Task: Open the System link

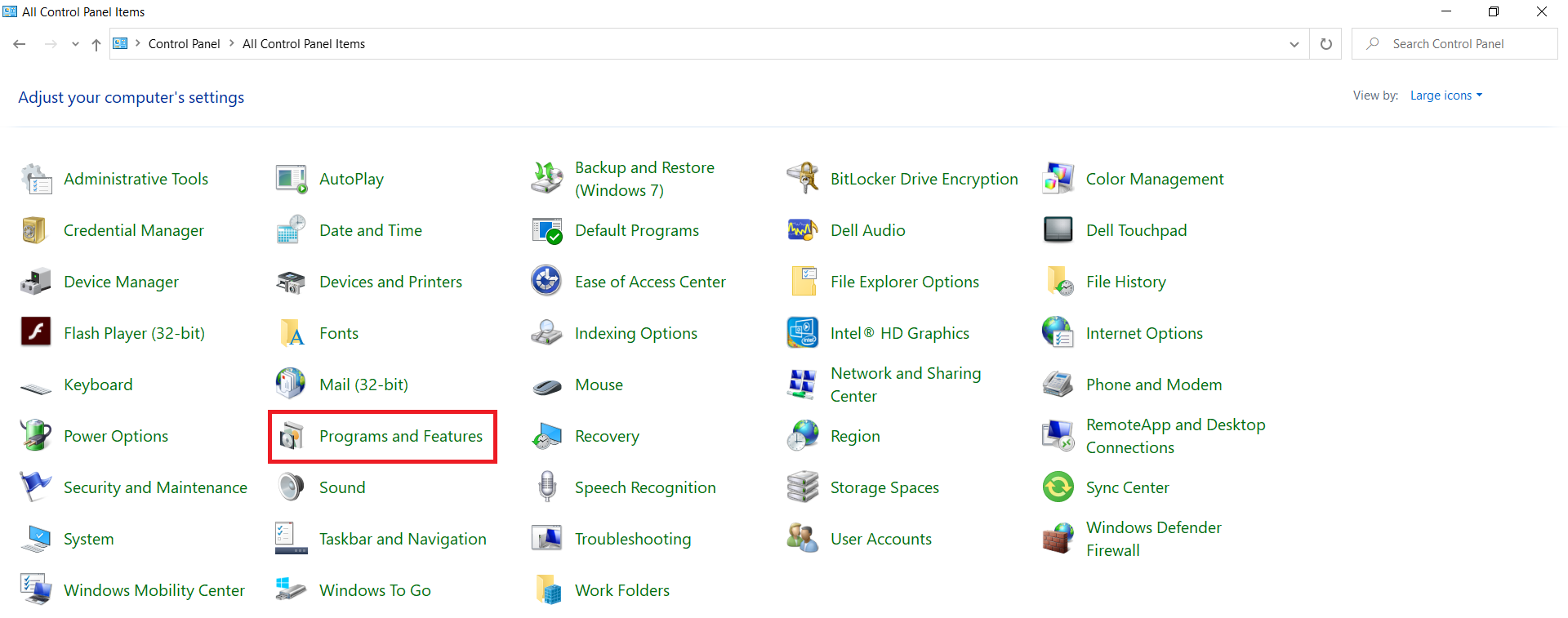Action: tap(89, 539)
